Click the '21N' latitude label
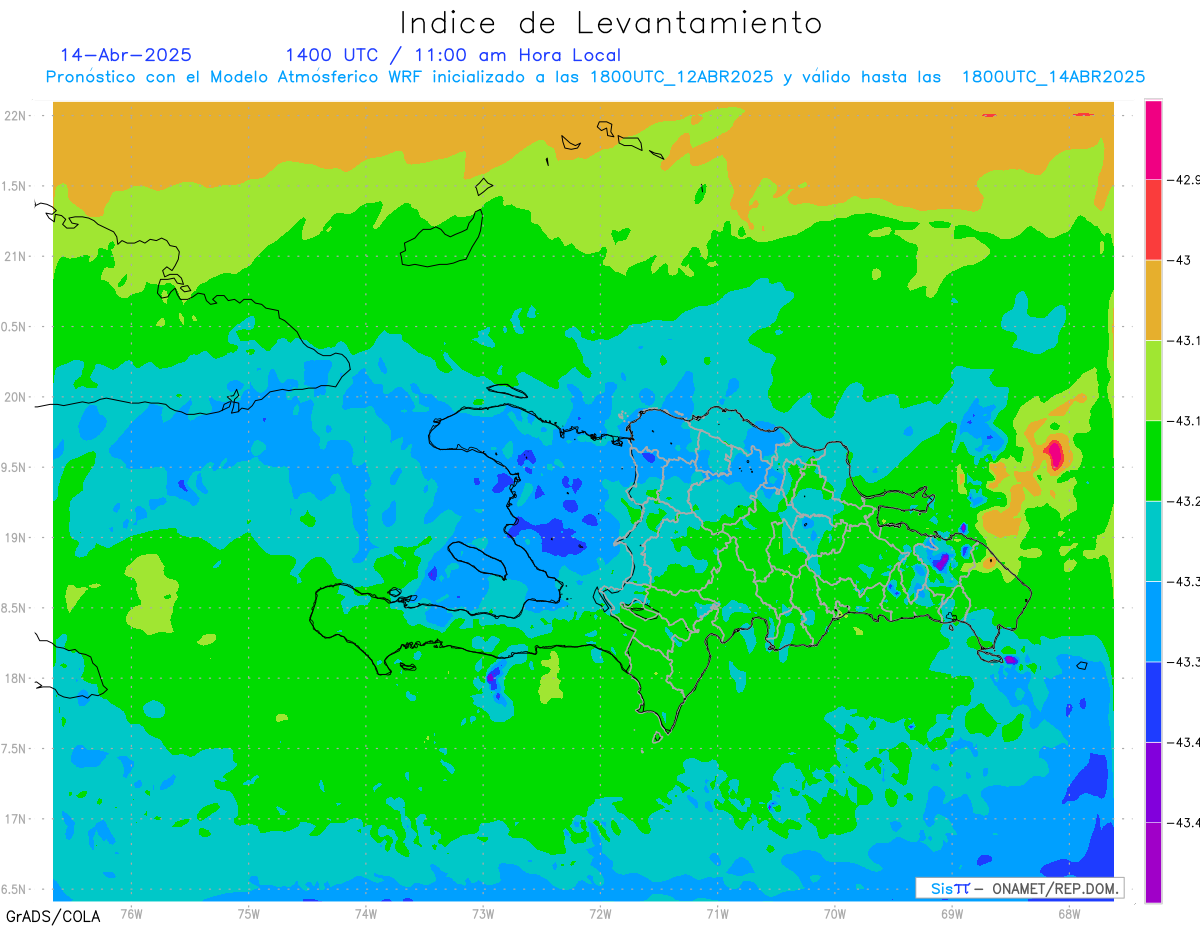The width and height of the screenshot is (1200, 927). click(15, 256)
